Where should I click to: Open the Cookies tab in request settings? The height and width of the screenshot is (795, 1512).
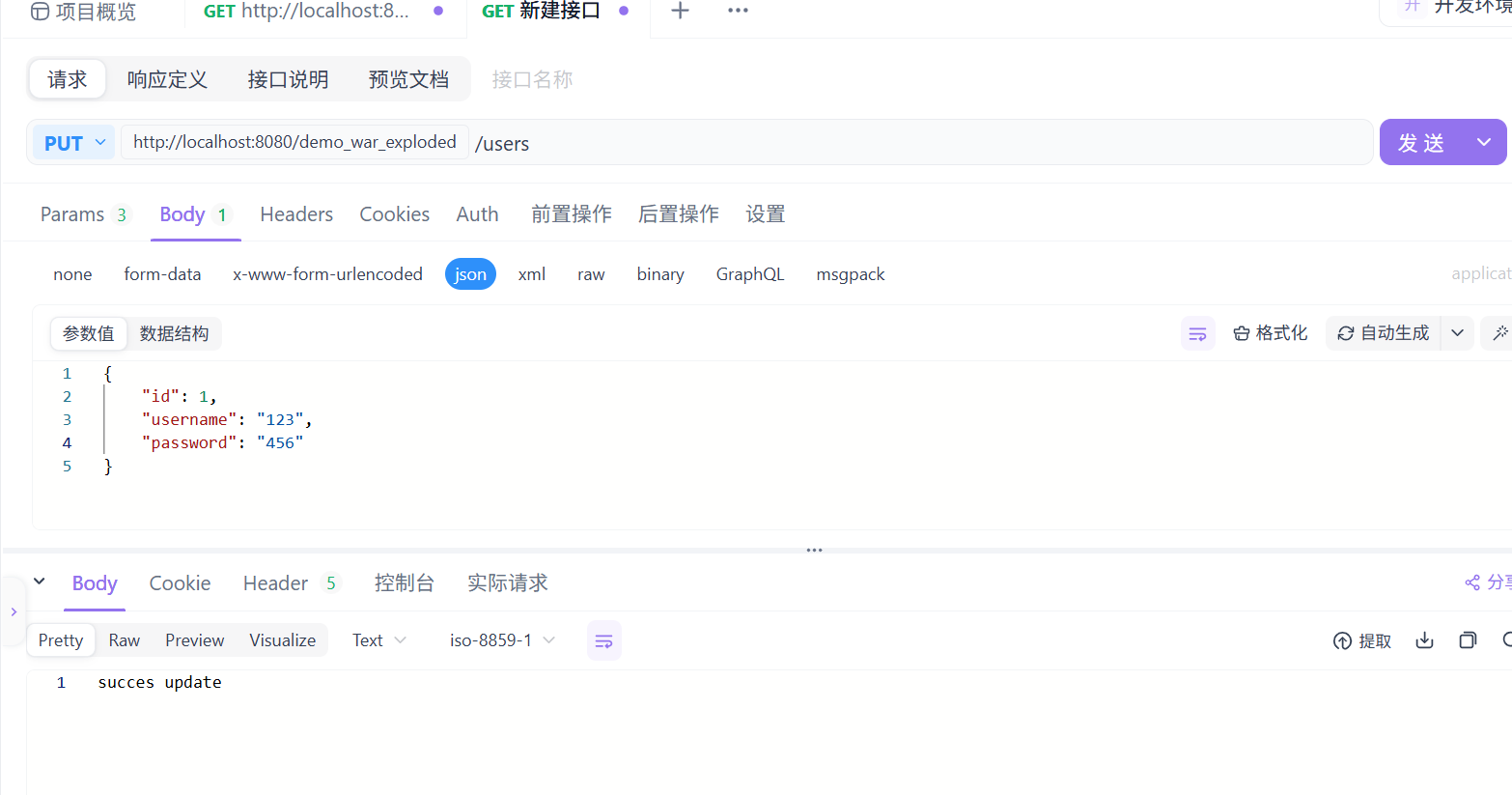pyautogui.click(x=394, y=213)
